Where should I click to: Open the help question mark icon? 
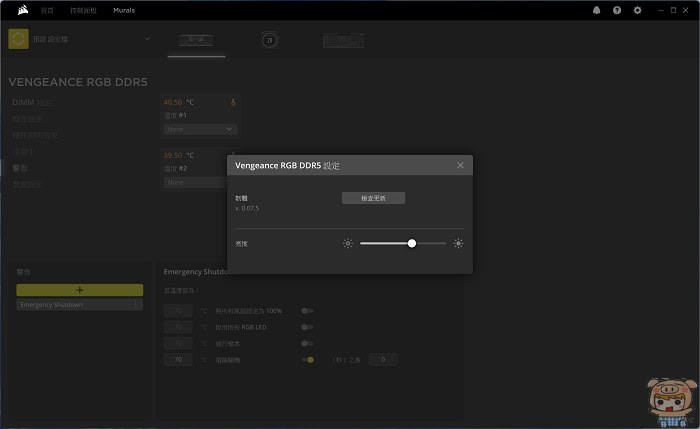pos(617,10)
